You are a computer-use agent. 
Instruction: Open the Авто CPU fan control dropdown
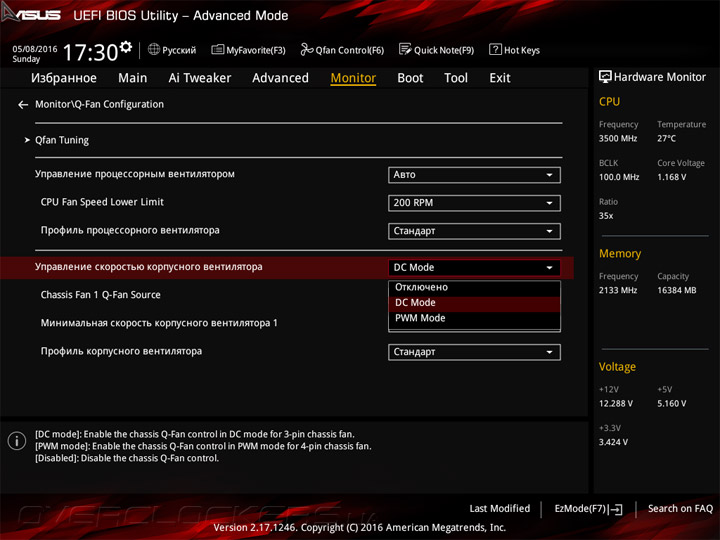click(x=474, y=175)
